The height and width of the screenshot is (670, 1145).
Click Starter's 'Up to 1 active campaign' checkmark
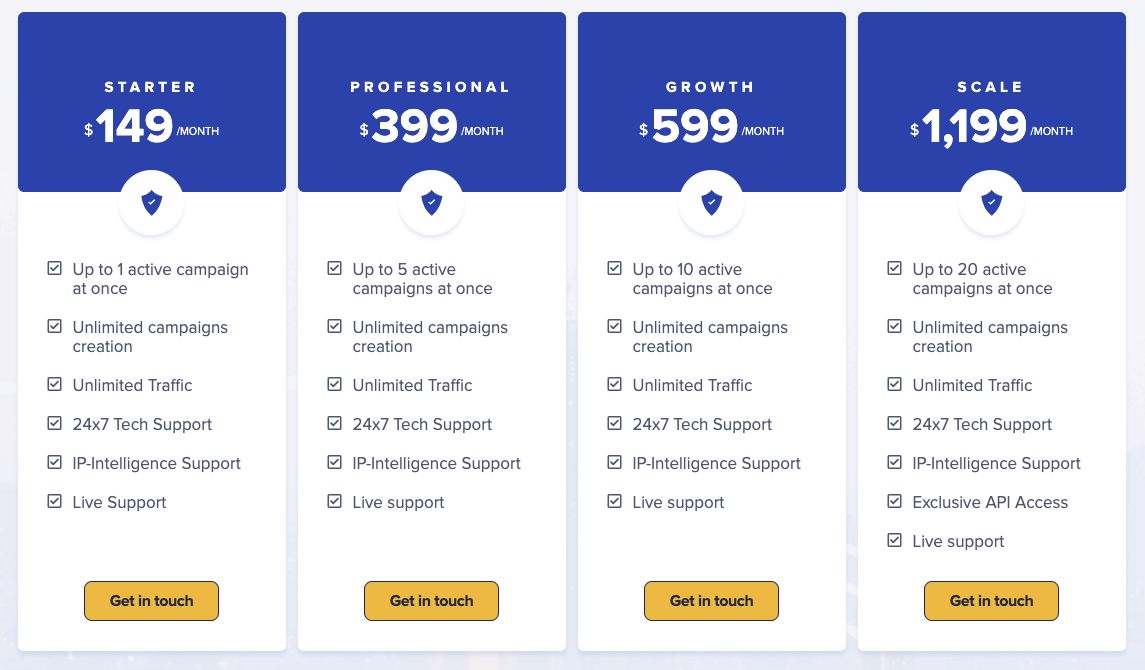click(x=55, y=269)
